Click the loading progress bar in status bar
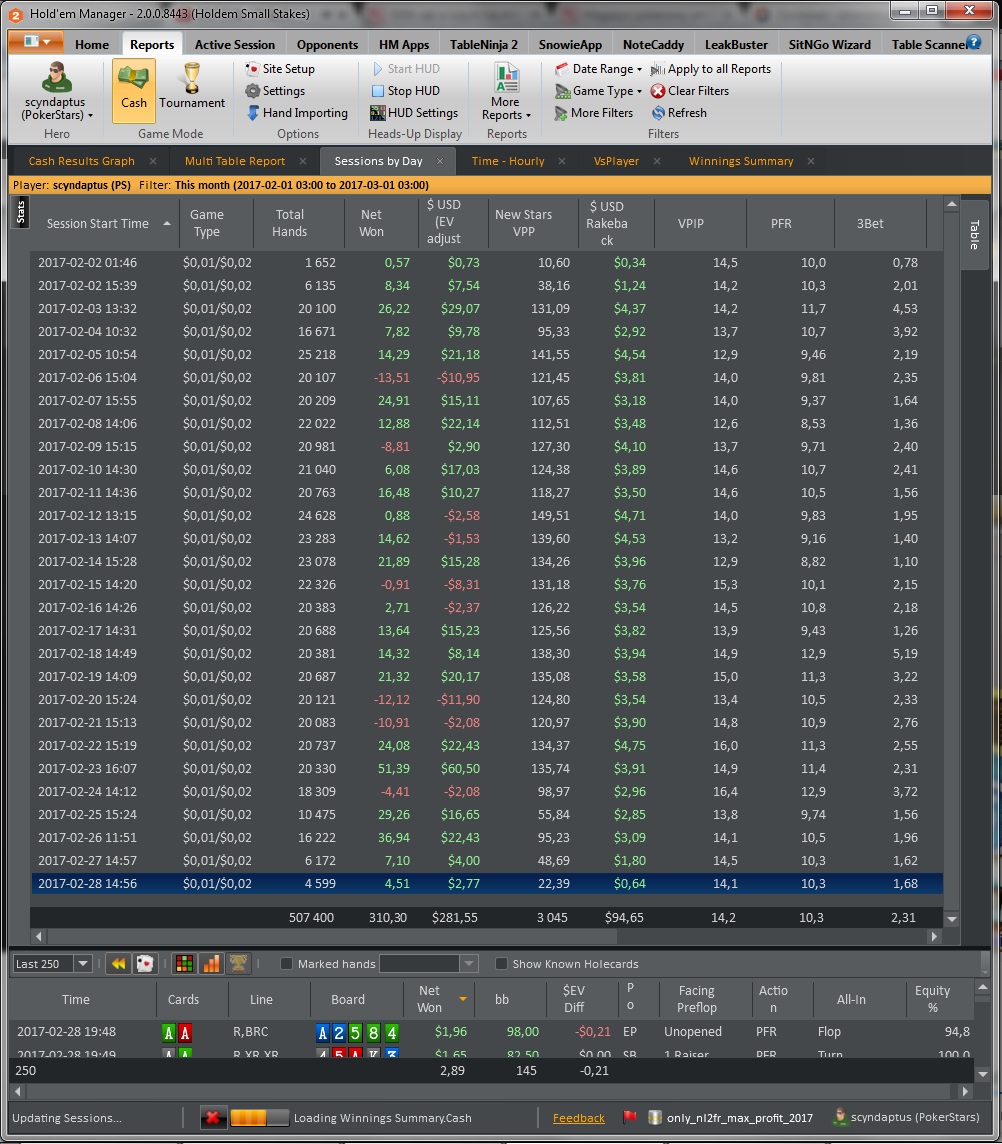The image size is (1002, 1144). (259, 1117)
